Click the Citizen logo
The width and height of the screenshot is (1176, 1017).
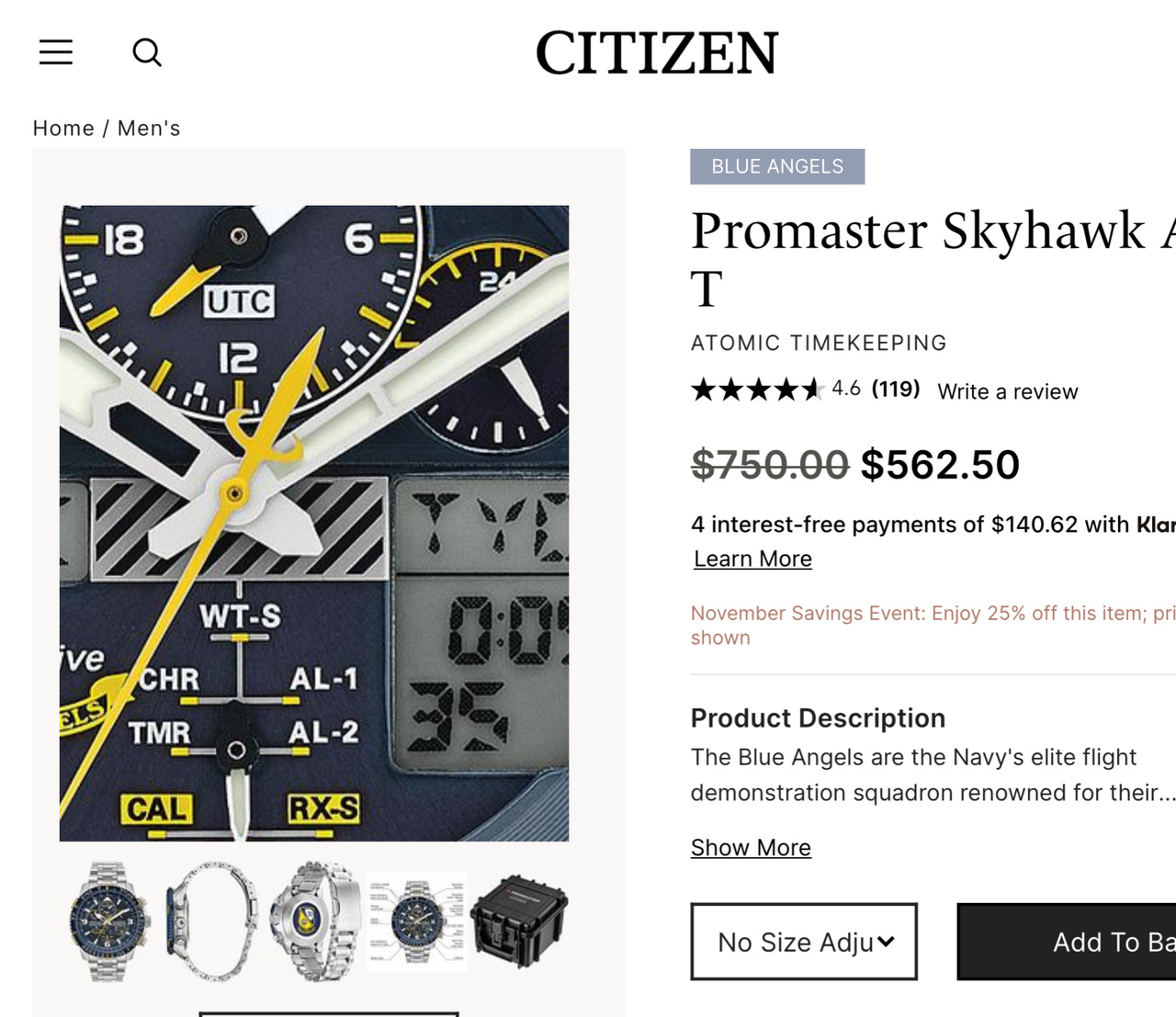pyautogui.click(x=657, y=52)
